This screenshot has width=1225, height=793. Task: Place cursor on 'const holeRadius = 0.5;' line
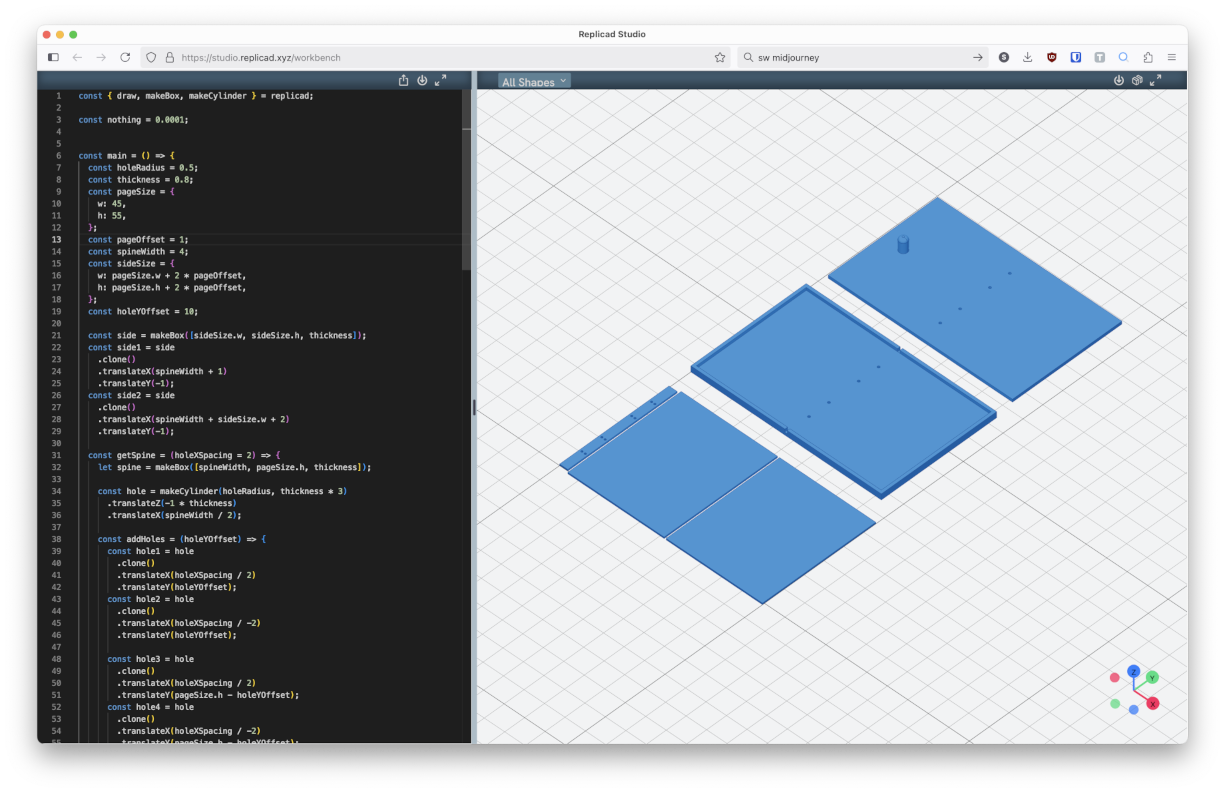click(x=143, y=167)
